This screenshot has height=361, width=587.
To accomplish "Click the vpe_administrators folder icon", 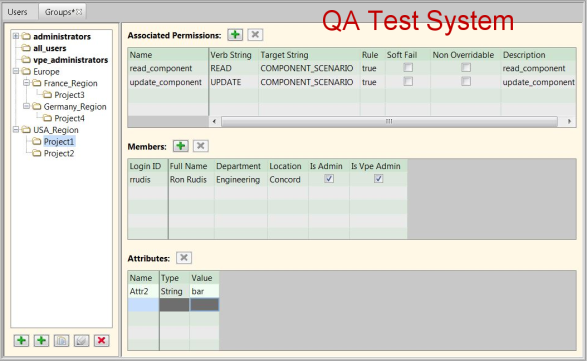I will (x=26, y=60).
